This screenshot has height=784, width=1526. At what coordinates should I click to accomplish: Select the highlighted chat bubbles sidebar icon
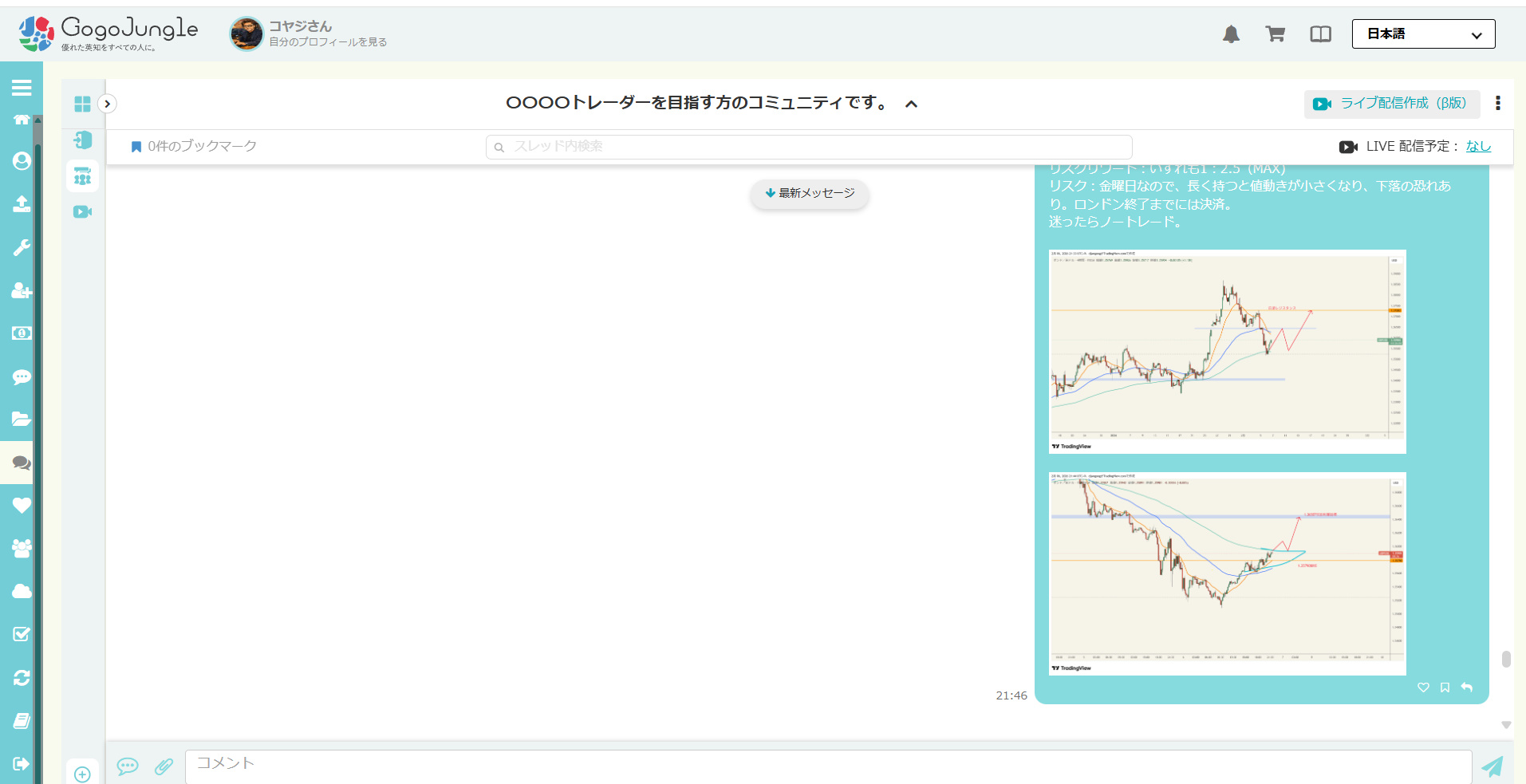click(x=22, y=463)
